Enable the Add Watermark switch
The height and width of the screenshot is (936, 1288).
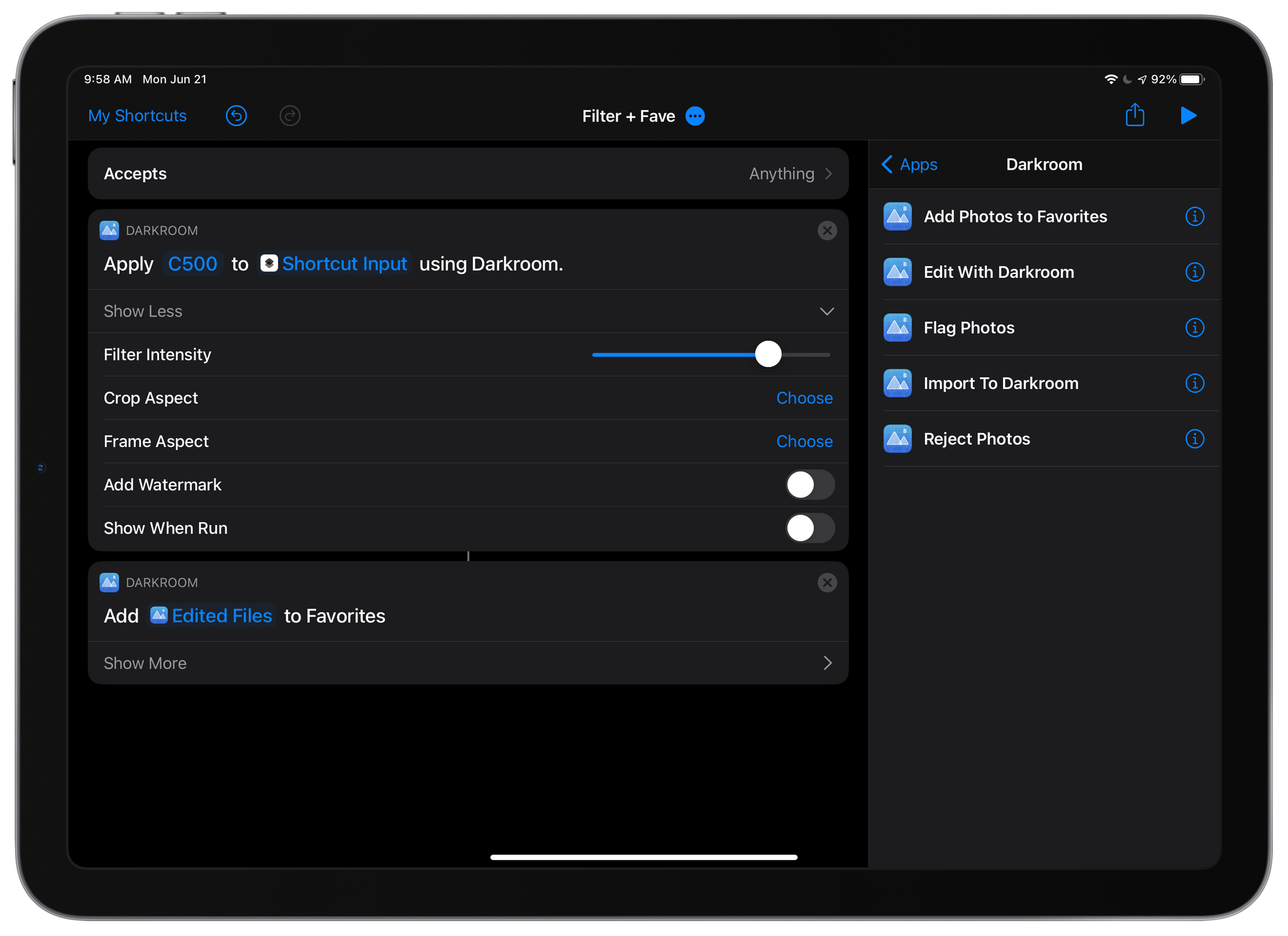point(810,485)
